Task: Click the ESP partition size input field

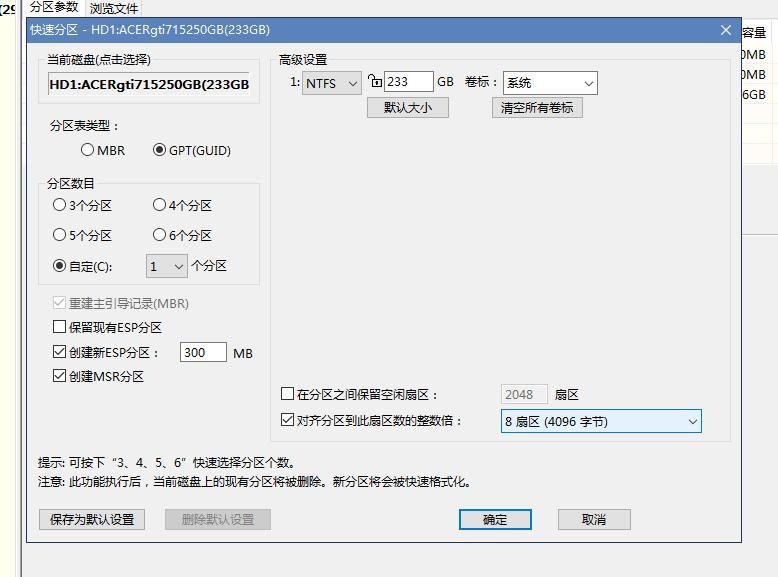Action: [203, 352]
